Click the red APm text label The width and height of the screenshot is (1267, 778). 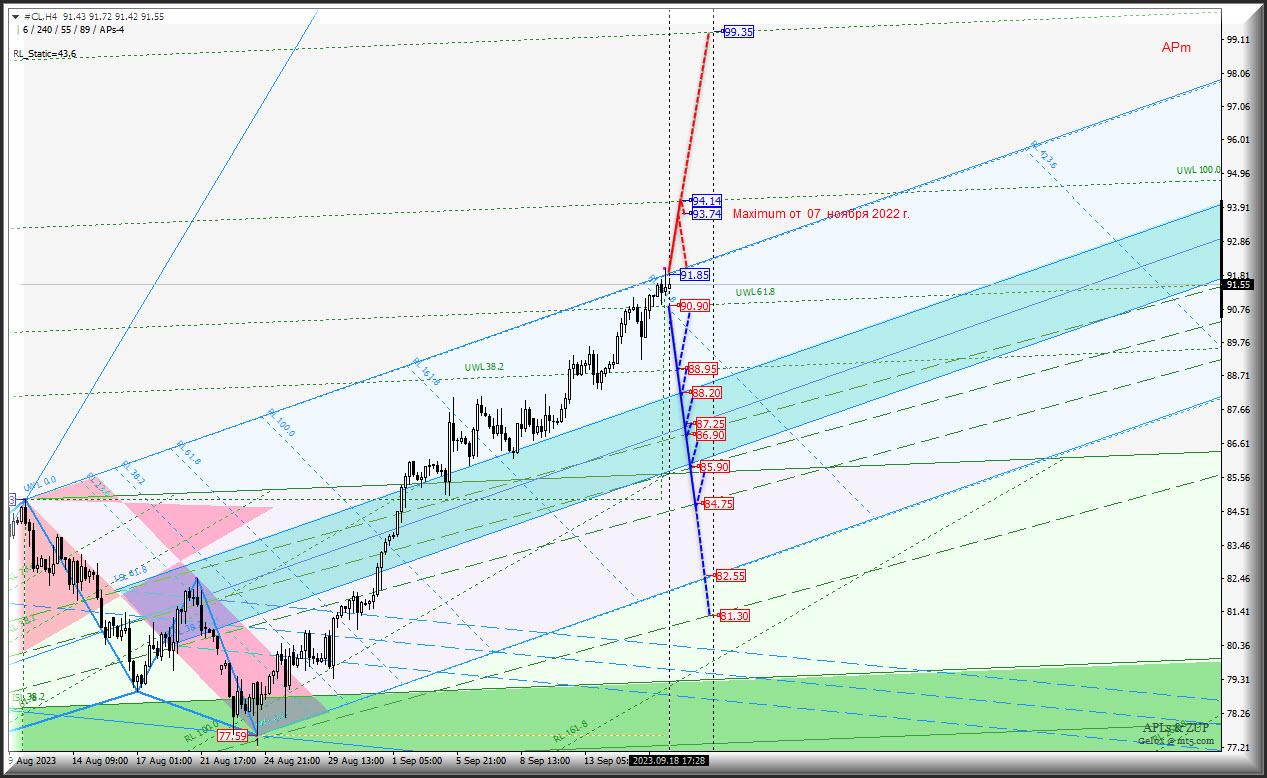pos(1175,48)
